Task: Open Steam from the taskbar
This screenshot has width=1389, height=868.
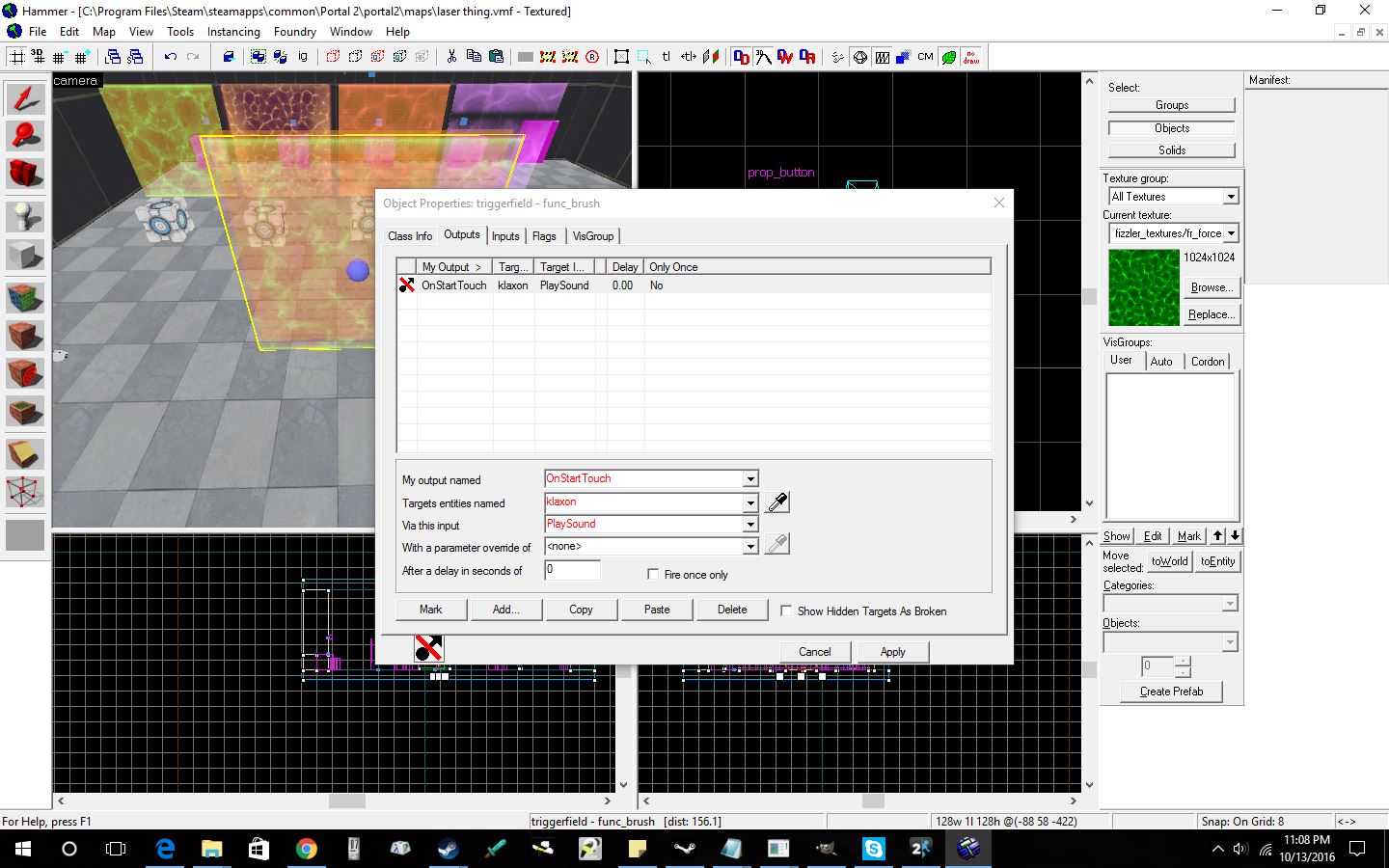Action: point(448,849)
